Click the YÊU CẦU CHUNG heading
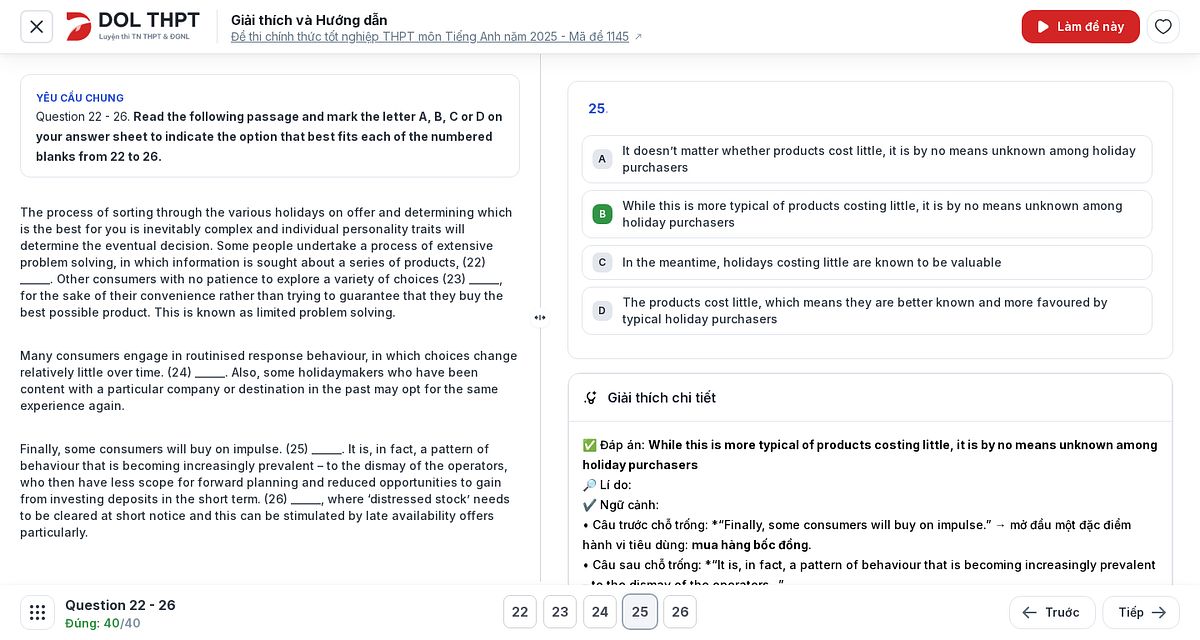This screenshot has height=640, width=1200. click(80, 98)
